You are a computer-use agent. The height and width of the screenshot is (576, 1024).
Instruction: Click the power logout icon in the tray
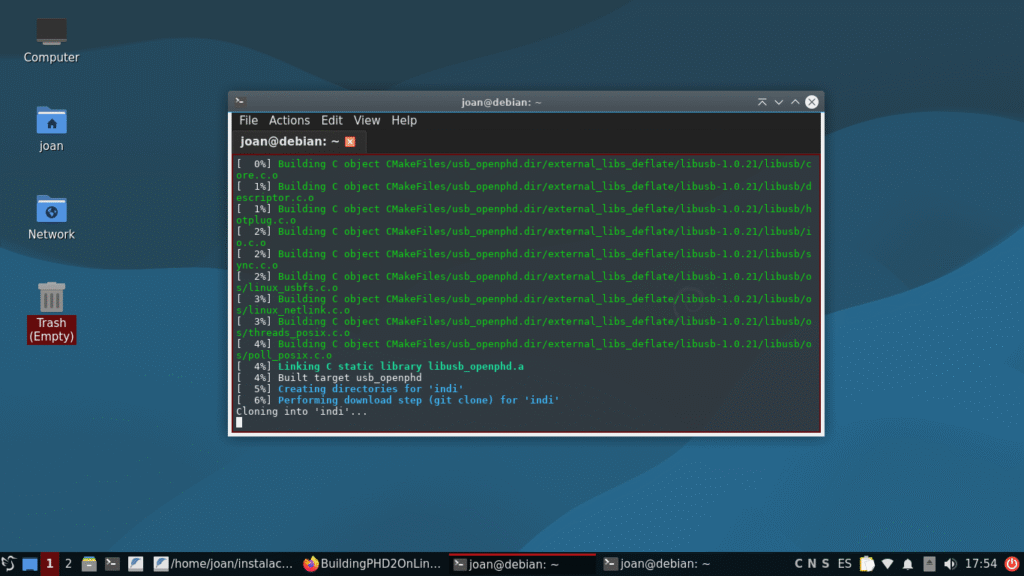coord(1010,564)
